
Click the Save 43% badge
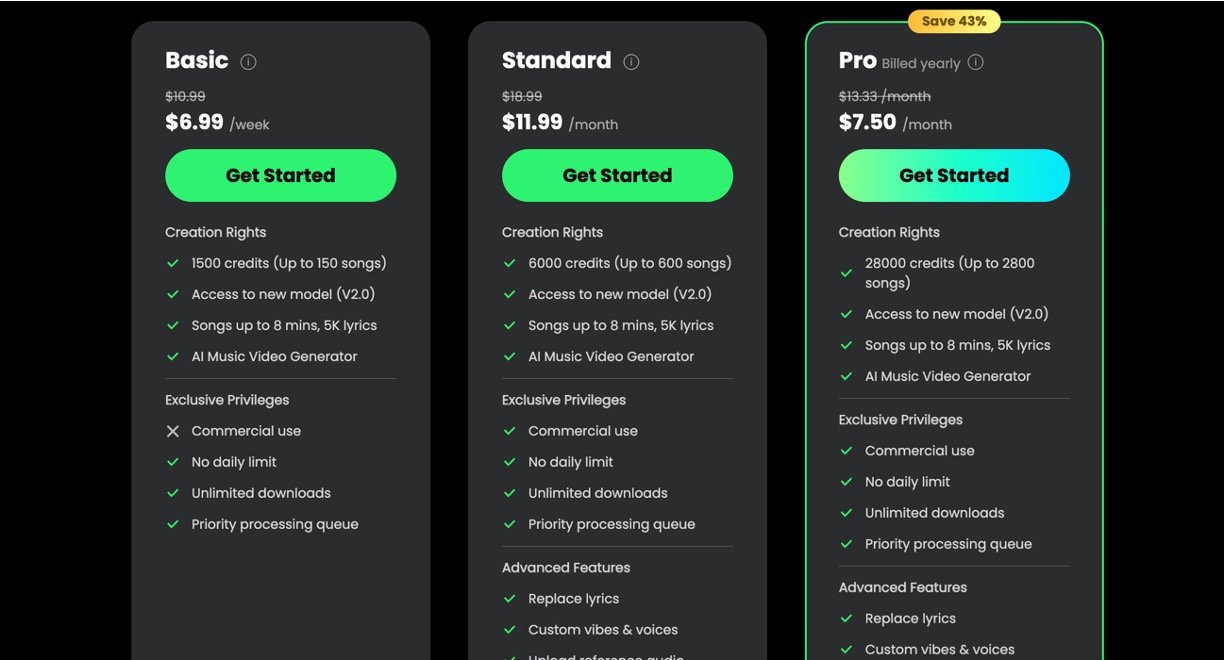click(x=954, y=21)
